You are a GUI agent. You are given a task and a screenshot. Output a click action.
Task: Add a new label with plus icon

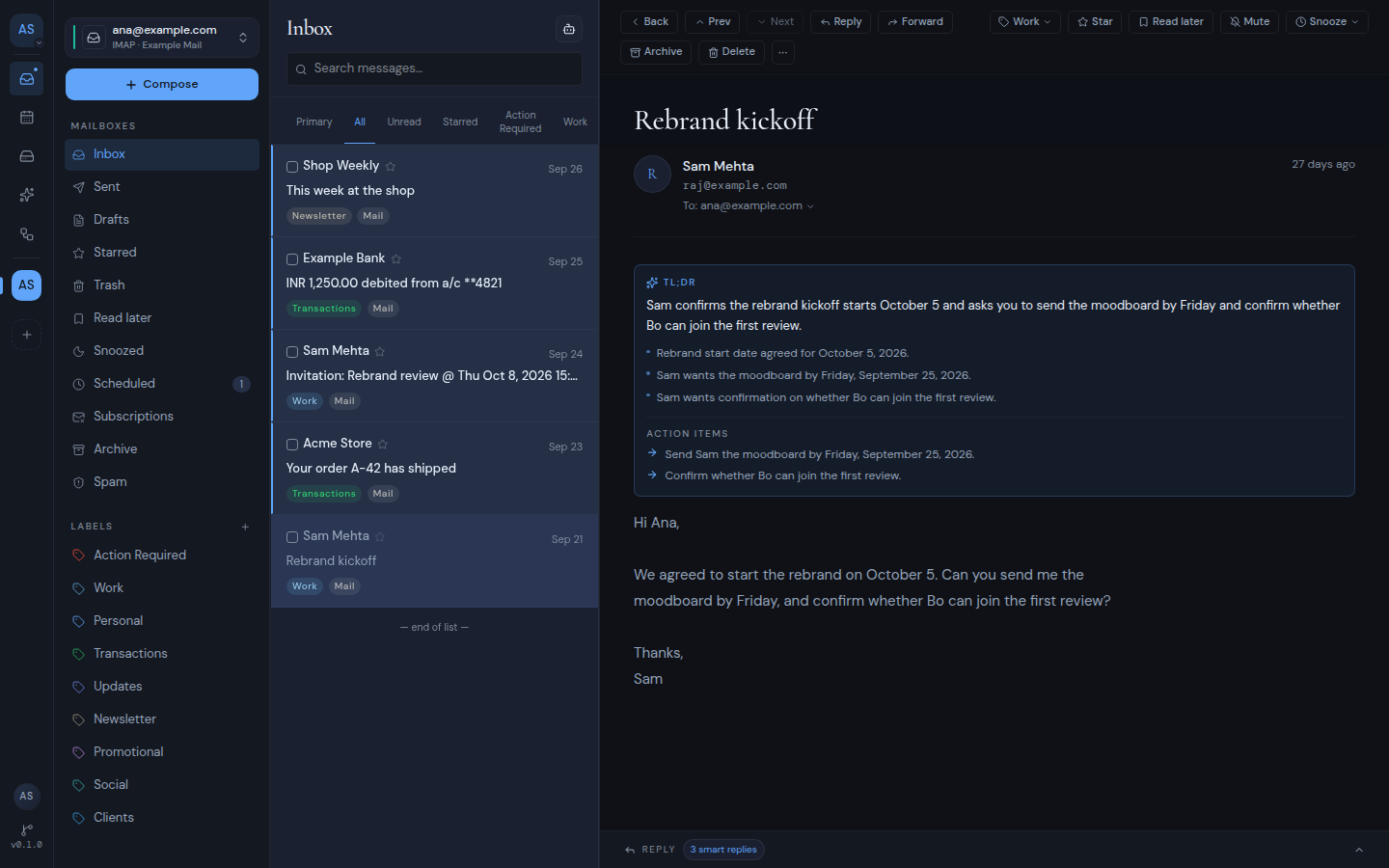coord(245,527)
